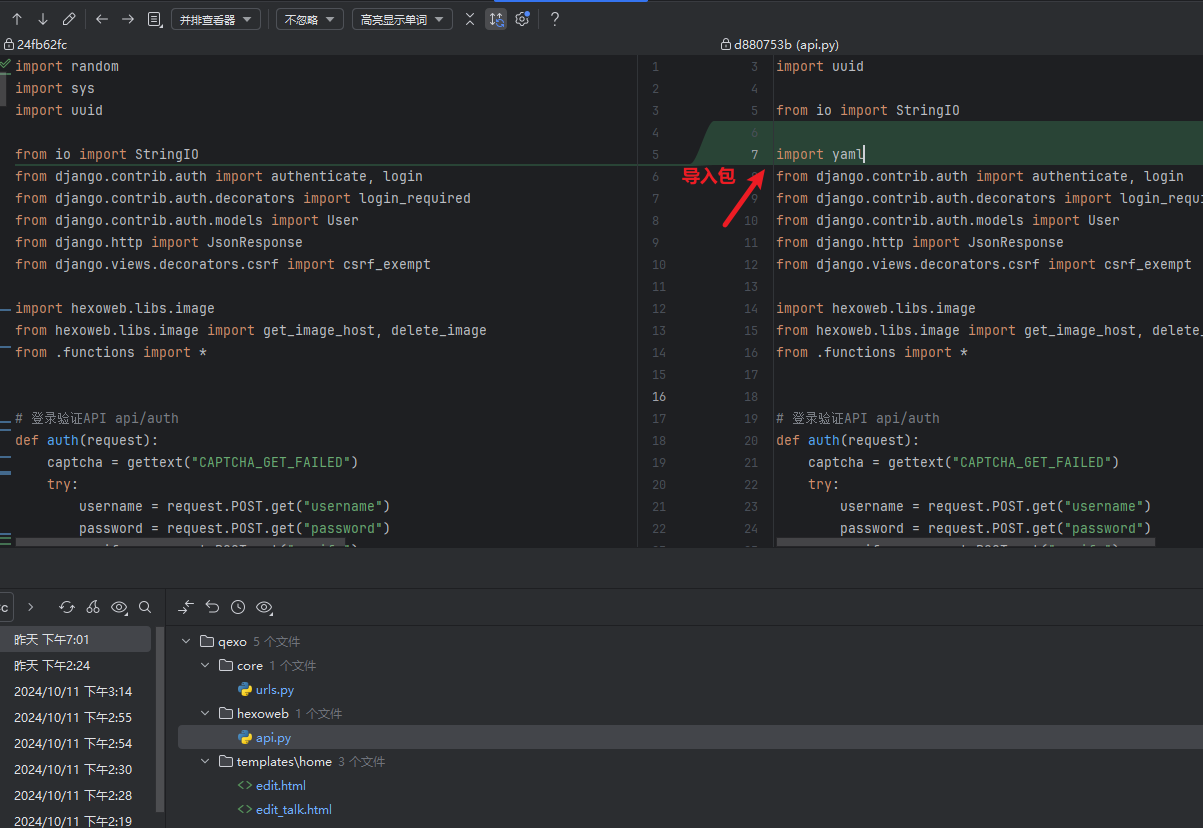Jump to previous difference with up arrow
The width and height of the screenshot is (1203, 828).
coord(17,19)
